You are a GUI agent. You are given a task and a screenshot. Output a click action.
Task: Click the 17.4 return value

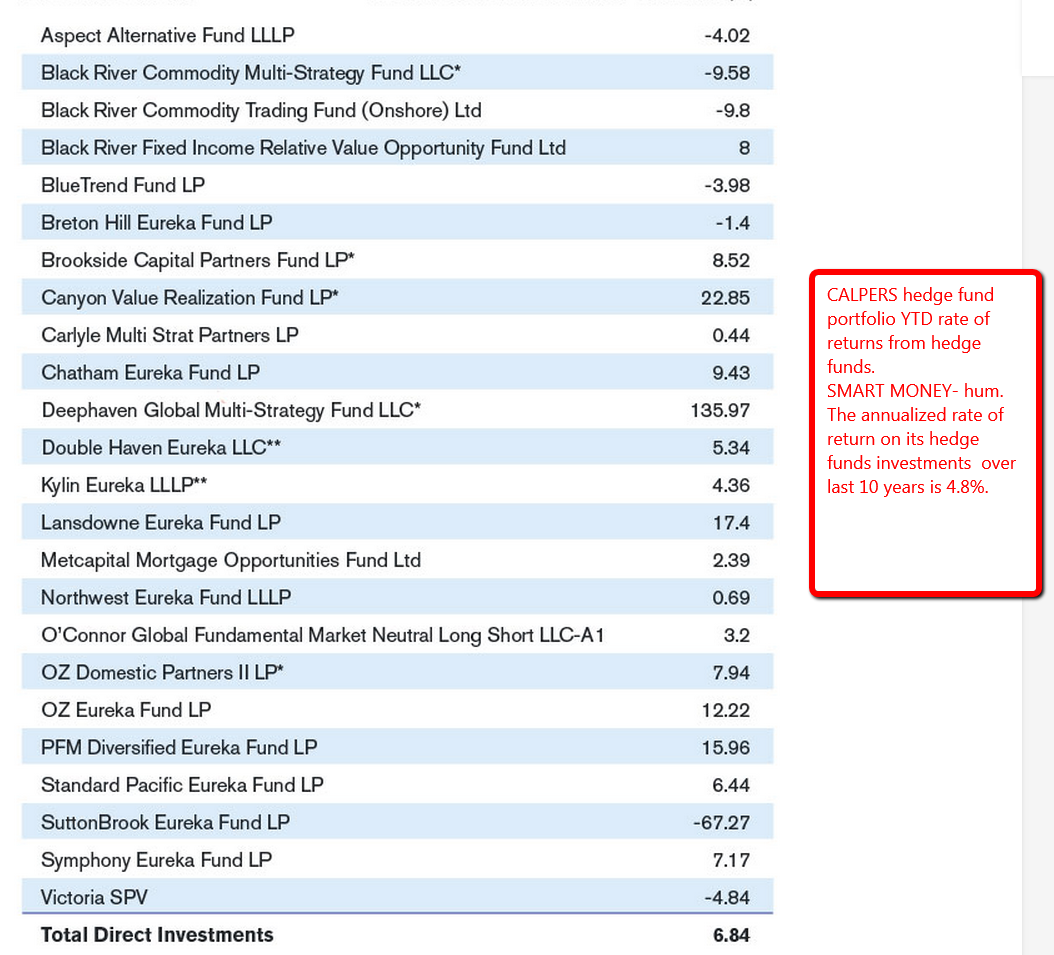[x=731, y=522]
